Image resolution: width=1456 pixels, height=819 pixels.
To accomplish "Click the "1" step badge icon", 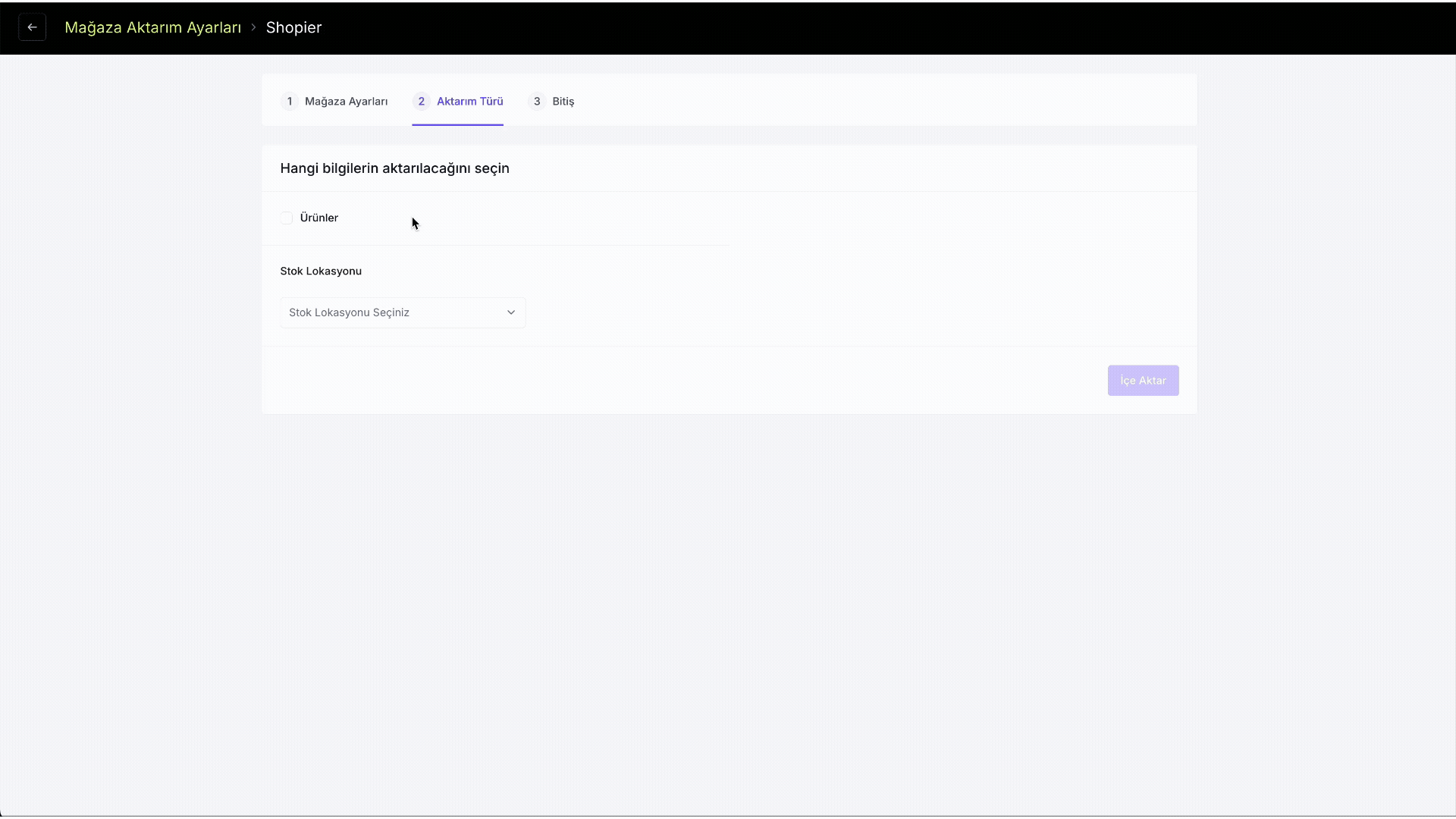I will click(x=290, y=101).
